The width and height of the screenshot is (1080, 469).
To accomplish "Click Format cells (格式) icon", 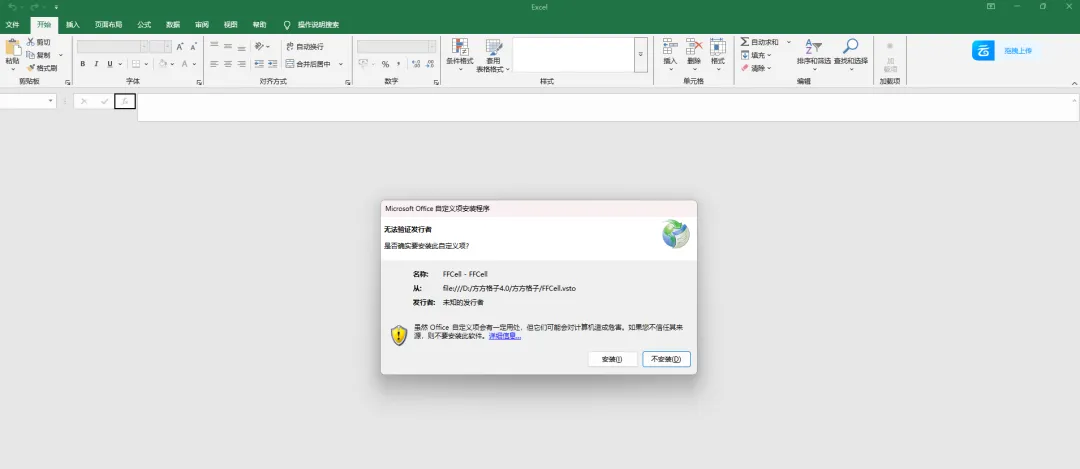I will (x=718, y=47).
